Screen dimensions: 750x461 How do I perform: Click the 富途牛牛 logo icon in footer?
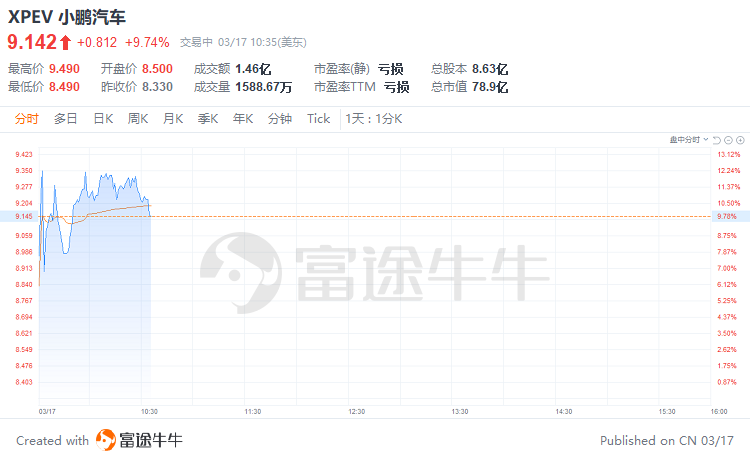(106, 440)
